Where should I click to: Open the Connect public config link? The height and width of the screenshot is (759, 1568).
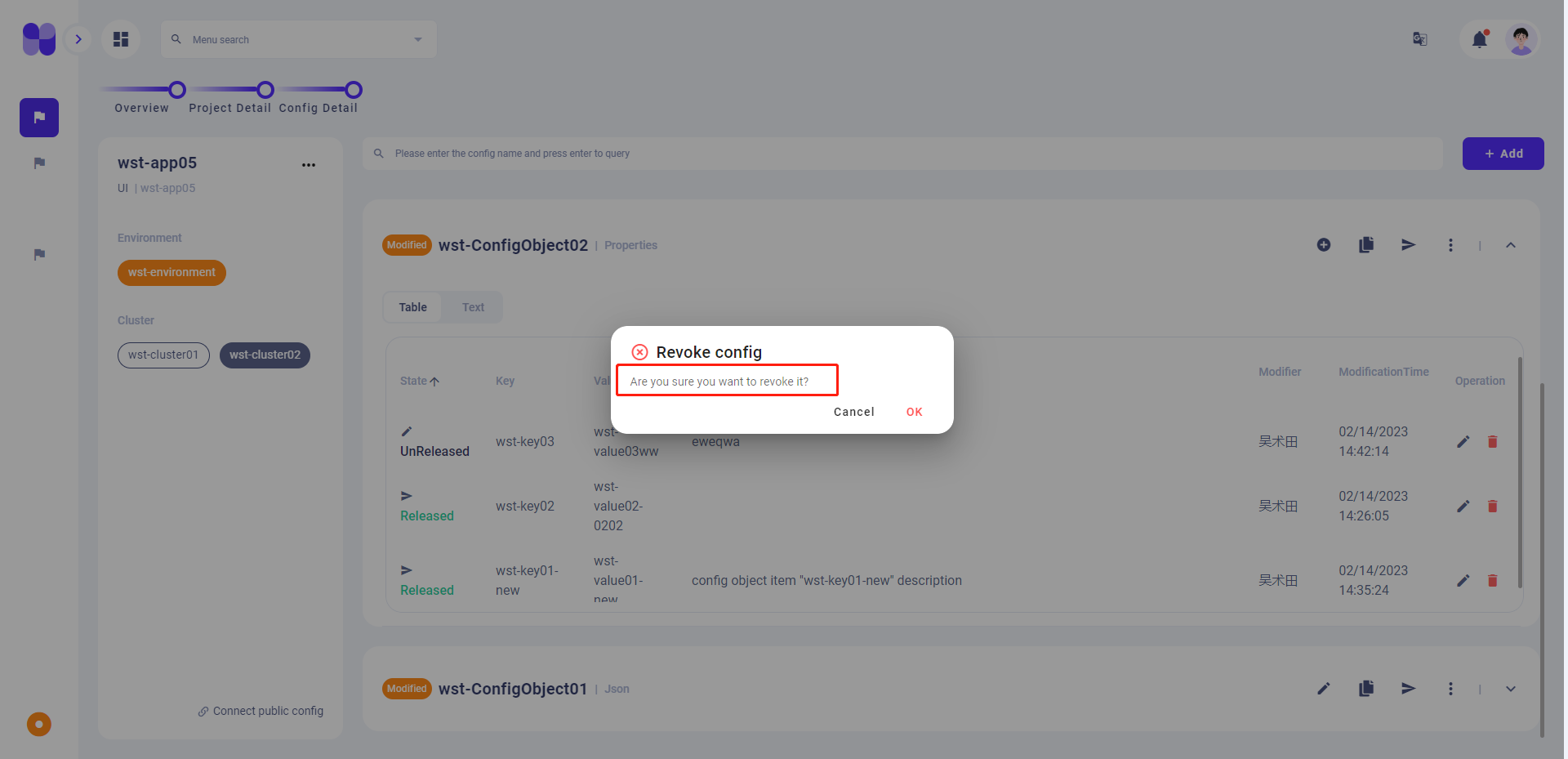[261, 711]
